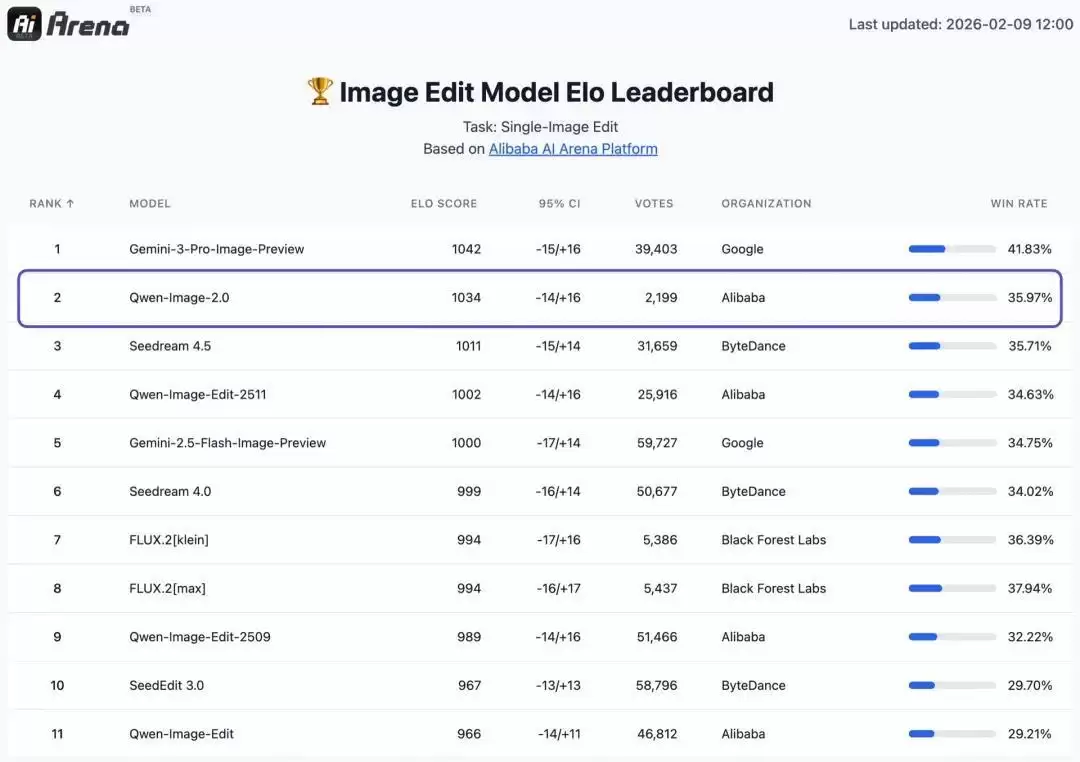Click the Last updated timestamp text
1080x762 pixels.
point(960,24)
